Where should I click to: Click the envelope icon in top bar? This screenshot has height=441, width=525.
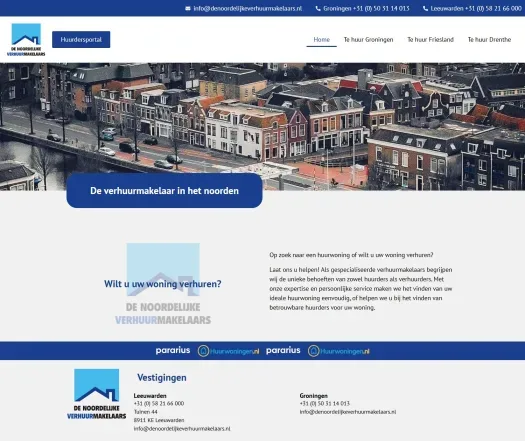(x=188, y=9)
